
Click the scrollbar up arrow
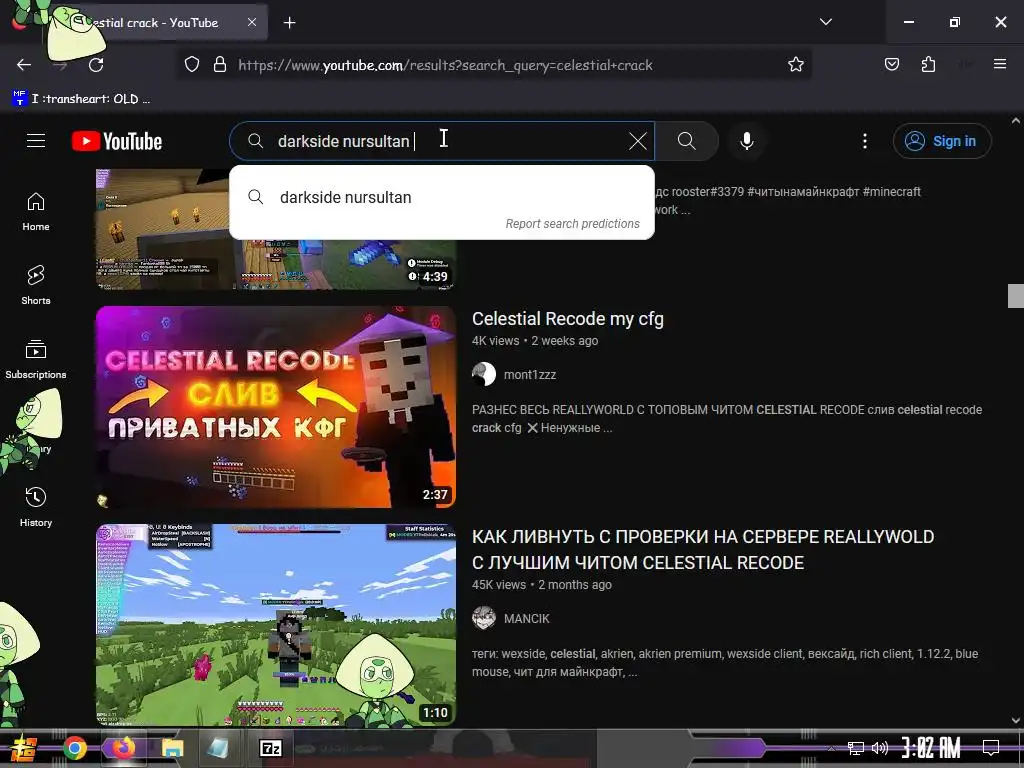click(x=1015, y=121)
